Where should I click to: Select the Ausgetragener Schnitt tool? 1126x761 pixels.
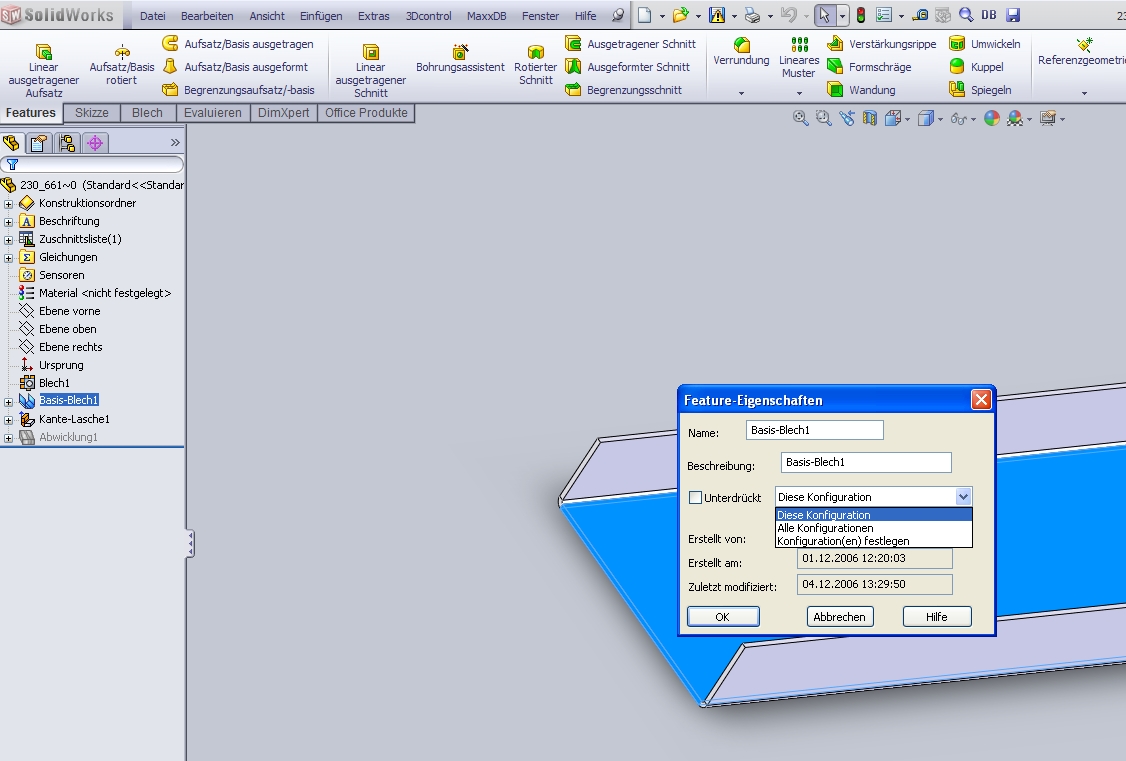point(631,44)
